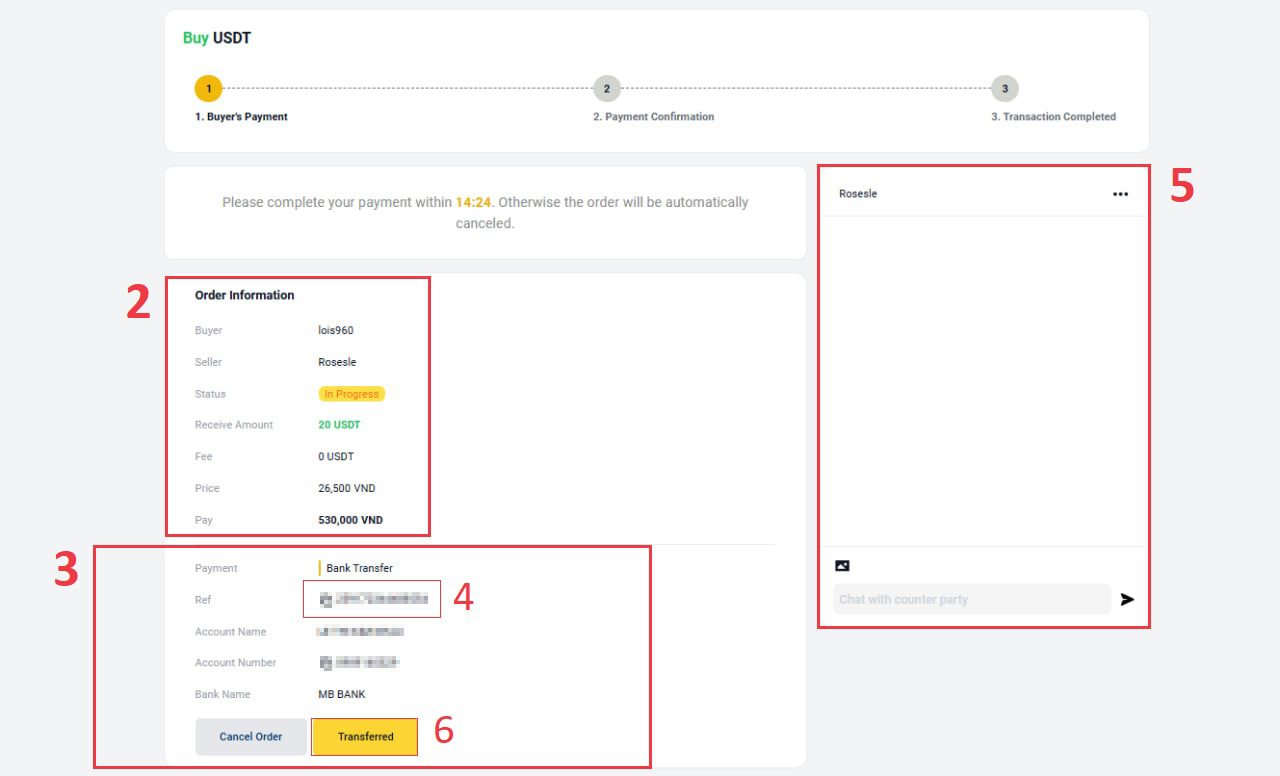This screenshot has width=1280, height=776.
Task: Click the '3. Transaction Completed' label
Action: click(1053, 117)
